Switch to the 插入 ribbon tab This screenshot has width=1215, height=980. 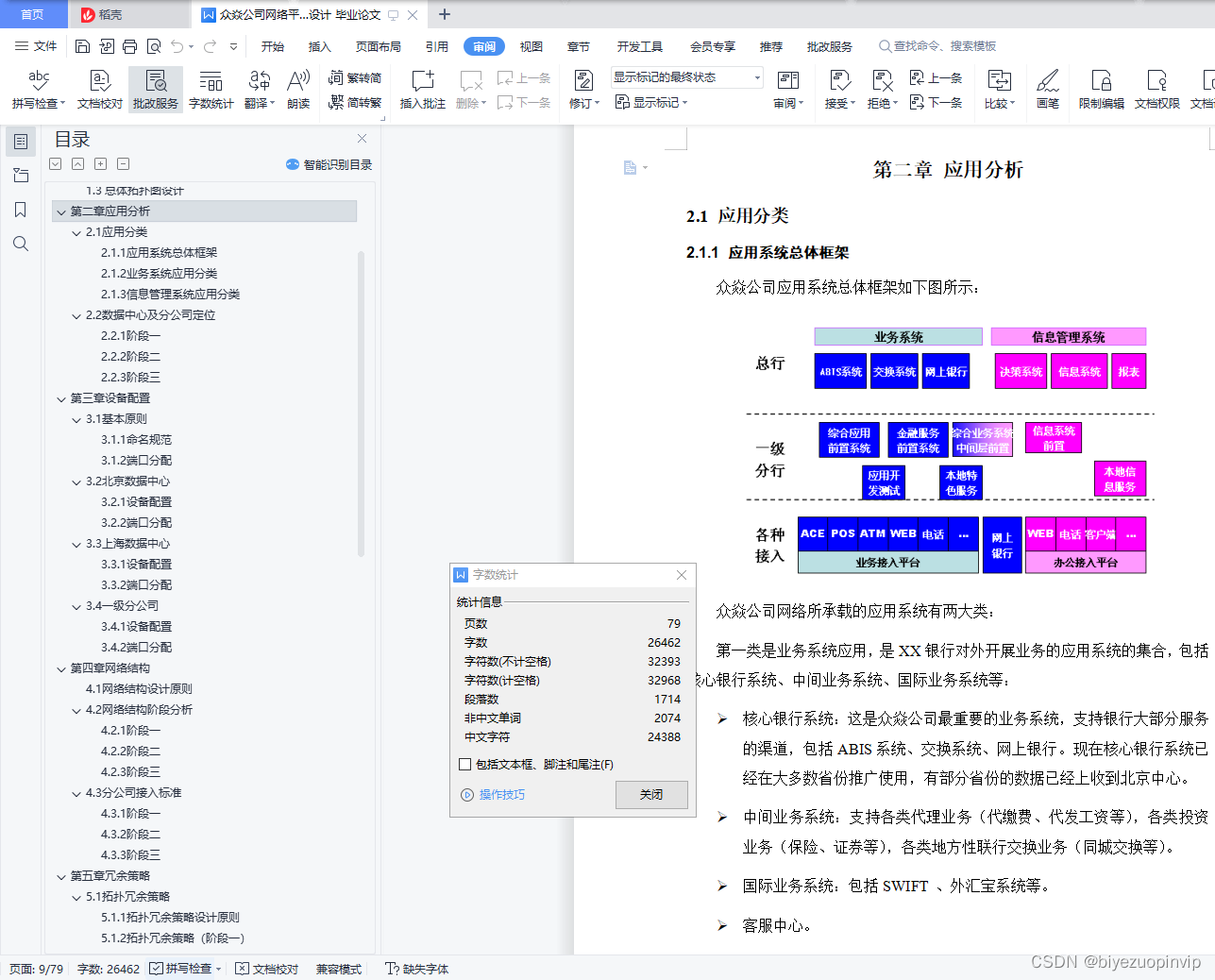click(x=320, y=46)
